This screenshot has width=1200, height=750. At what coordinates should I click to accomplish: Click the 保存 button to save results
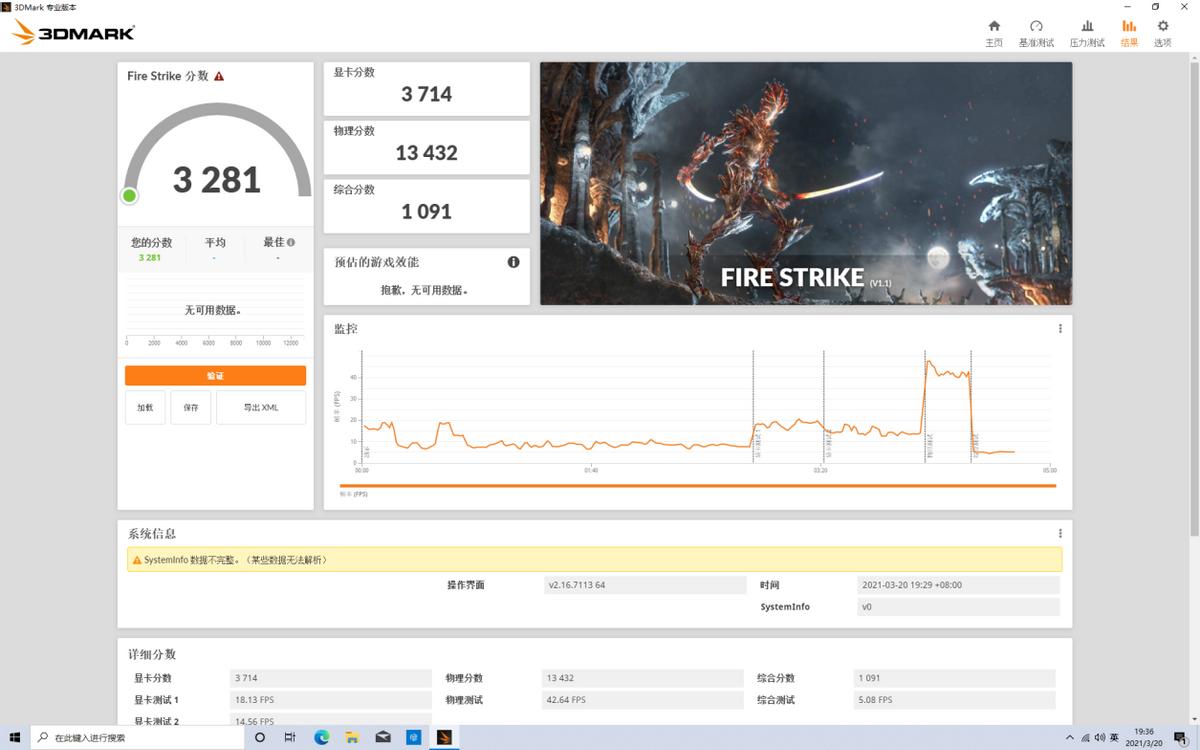190,407
